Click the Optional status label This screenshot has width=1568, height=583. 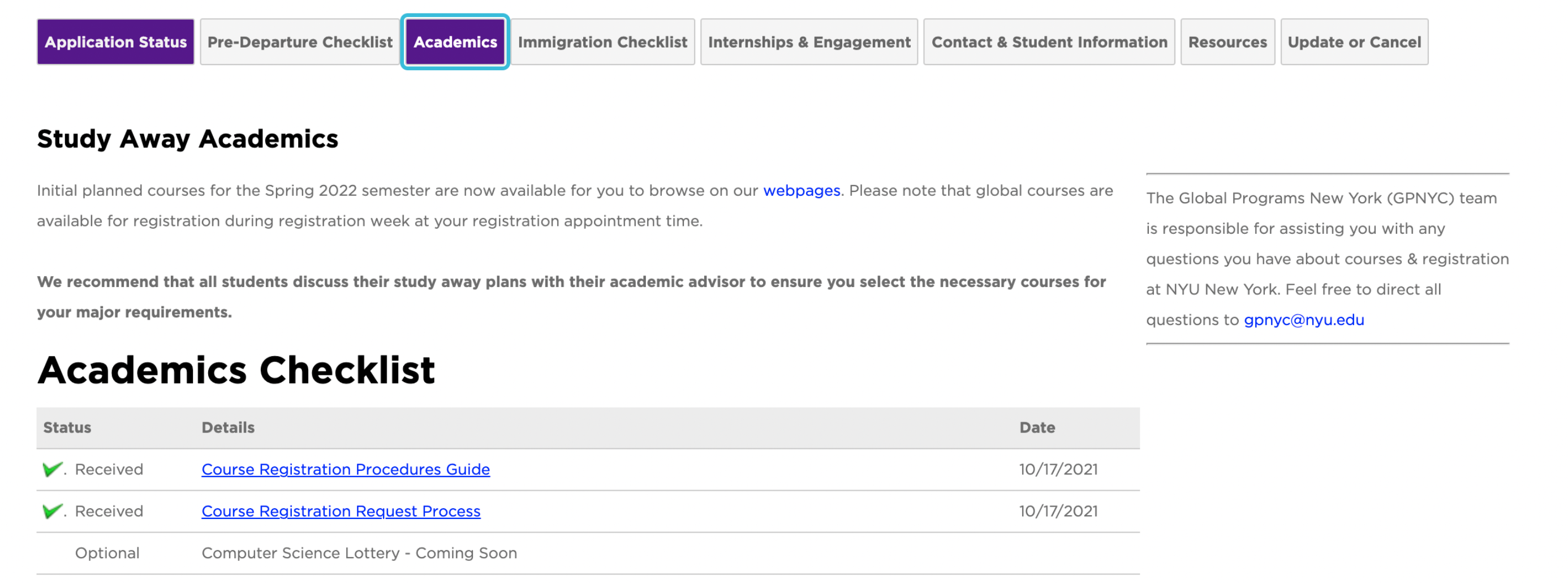(x=107, y=553)
